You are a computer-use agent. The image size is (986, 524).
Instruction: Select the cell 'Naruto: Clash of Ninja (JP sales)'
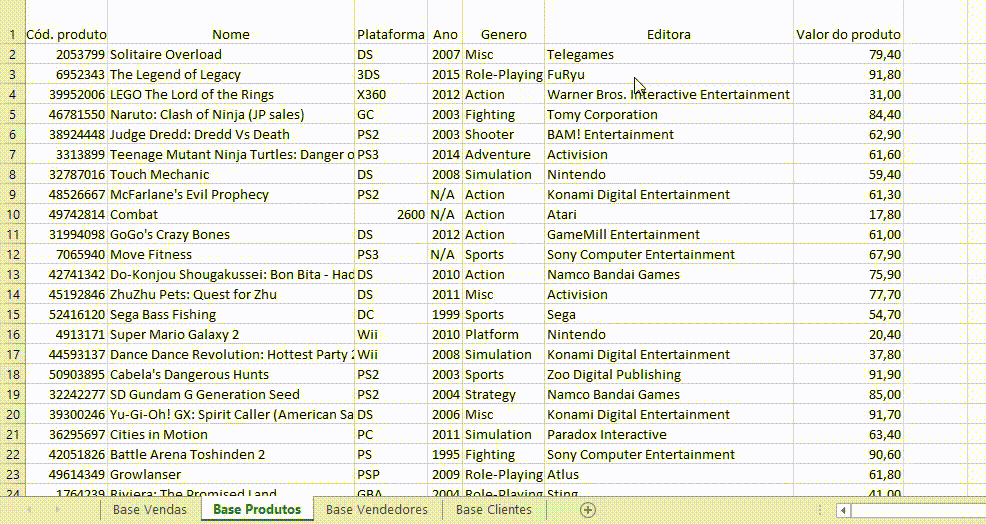coord(231,114)
